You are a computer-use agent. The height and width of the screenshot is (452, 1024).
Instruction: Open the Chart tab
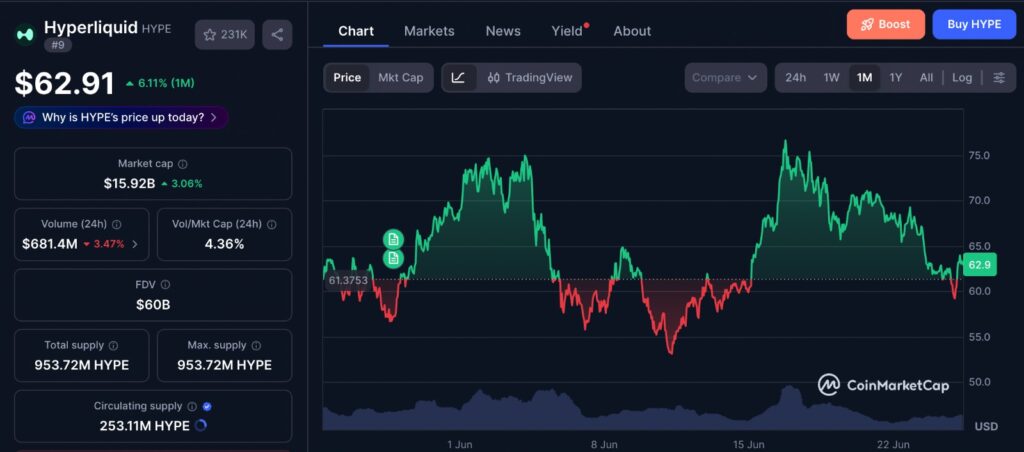click(x=356, y=31)
